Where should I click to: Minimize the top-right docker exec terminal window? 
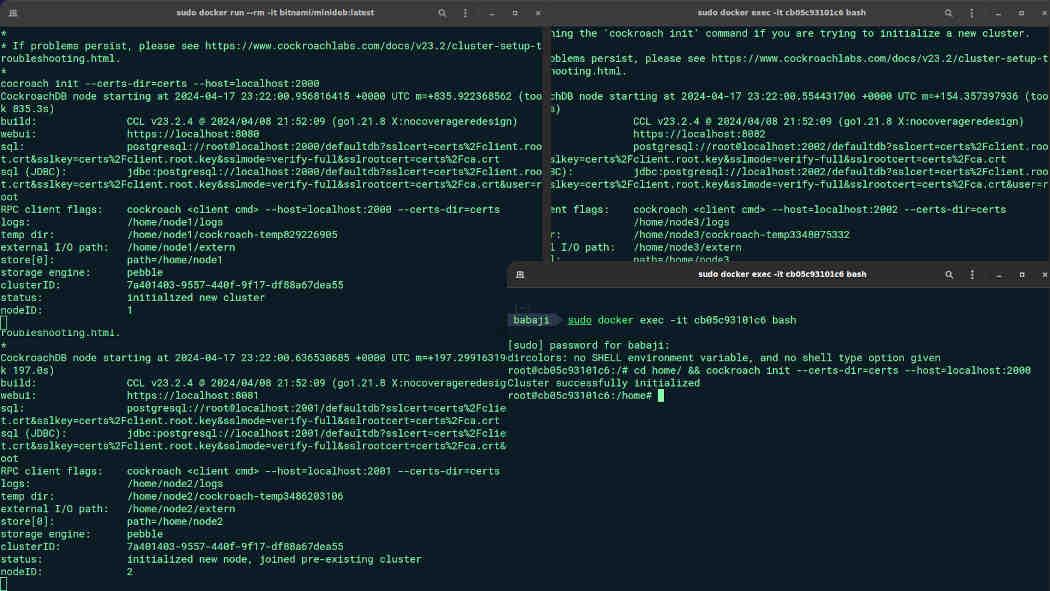click(998, 13)
